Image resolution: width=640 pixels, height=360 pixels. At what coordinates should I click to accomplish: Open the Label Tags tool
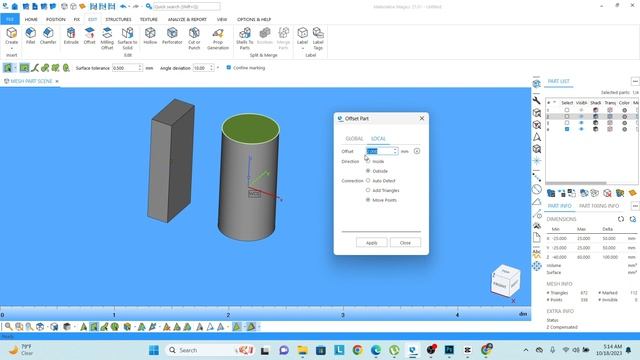click(318, 38)
